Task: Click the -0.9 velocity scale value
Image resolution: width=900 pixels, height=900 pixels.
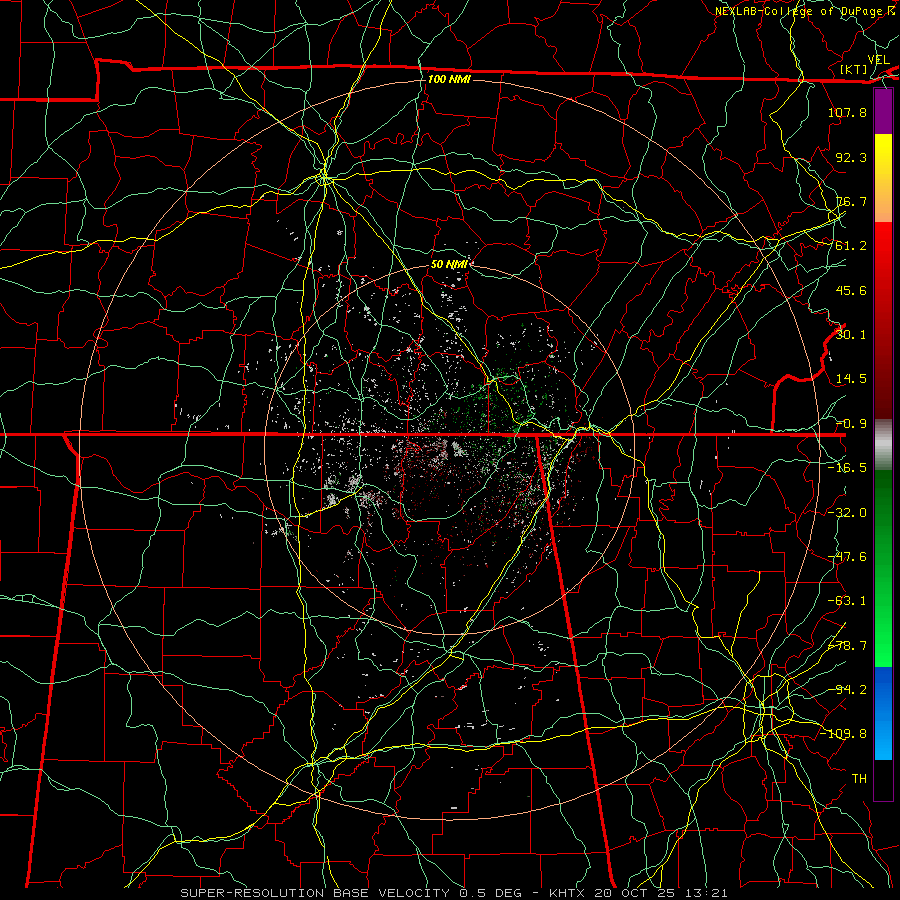Action: (851, 424)
